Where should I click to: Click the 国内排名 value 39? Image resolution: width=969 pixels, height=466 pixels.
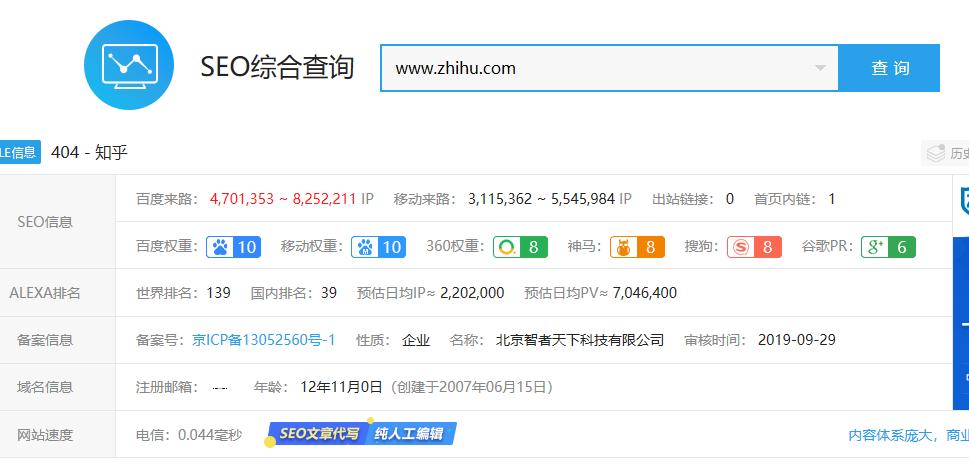click(x=329, y=293)
